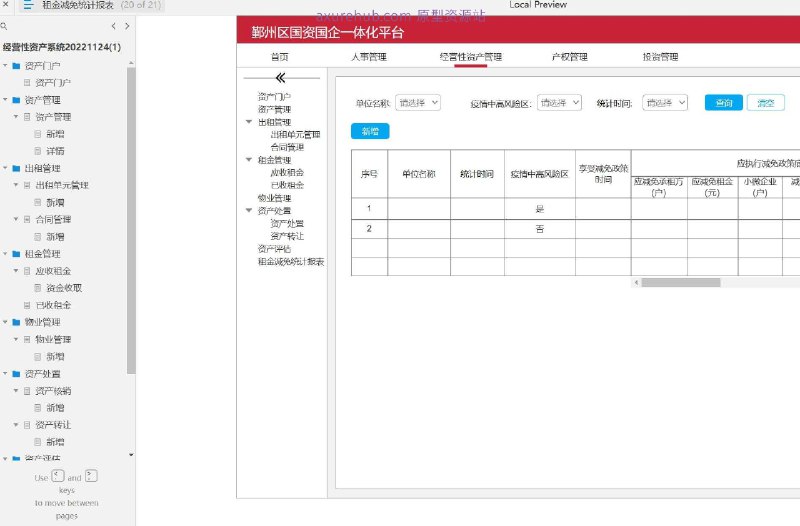Viewport: 800px width, 526px height.
Task: Open 资产门户 page in sitemap tree
Action: pyautogui.click(x=53, y=83)
